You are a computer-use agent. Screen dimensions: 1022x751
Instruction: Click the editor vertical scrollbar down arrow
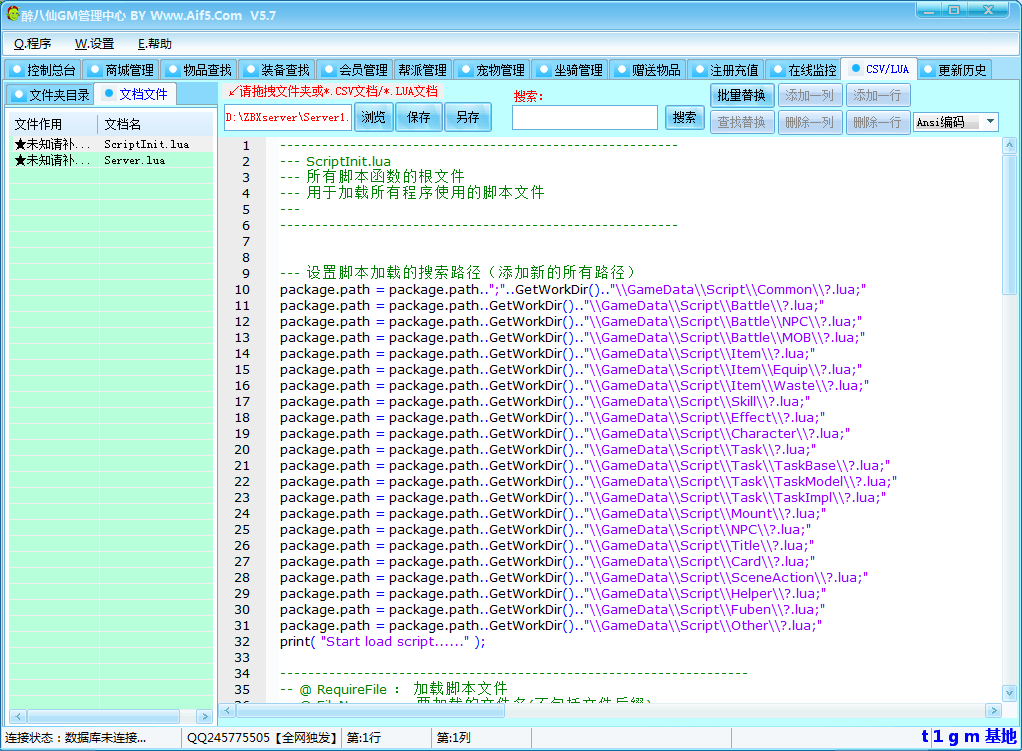click(x=1009, y=693)
